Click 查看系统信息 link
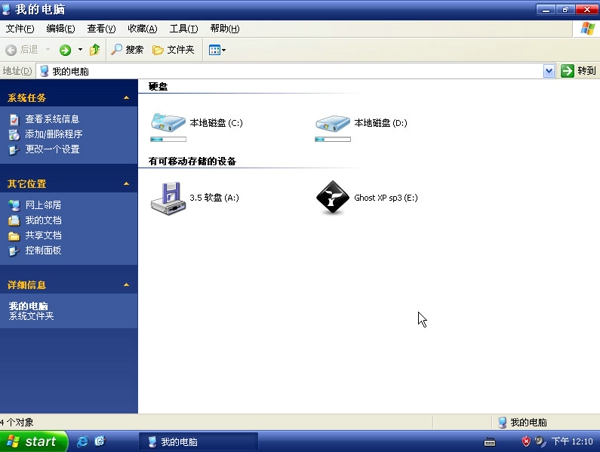This screenshot has width=600, height=452. point(52,119)
